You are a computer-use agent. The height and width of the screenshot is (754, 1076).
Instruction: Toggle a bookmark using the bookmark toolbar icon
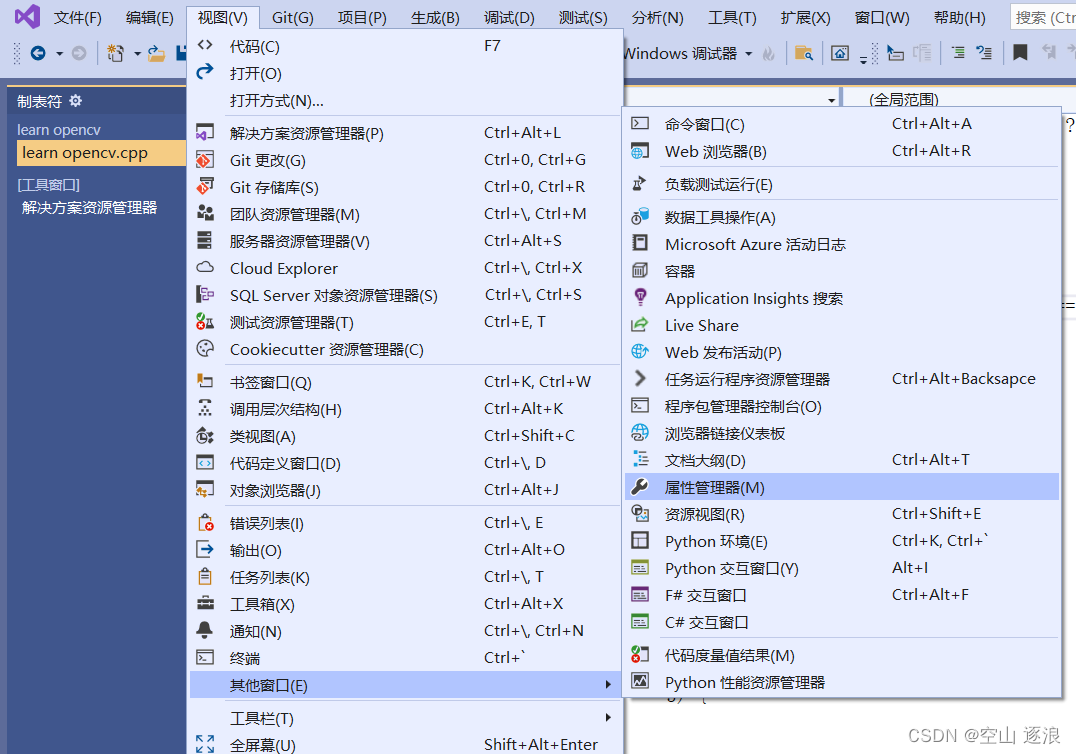tap(1019, 53)
